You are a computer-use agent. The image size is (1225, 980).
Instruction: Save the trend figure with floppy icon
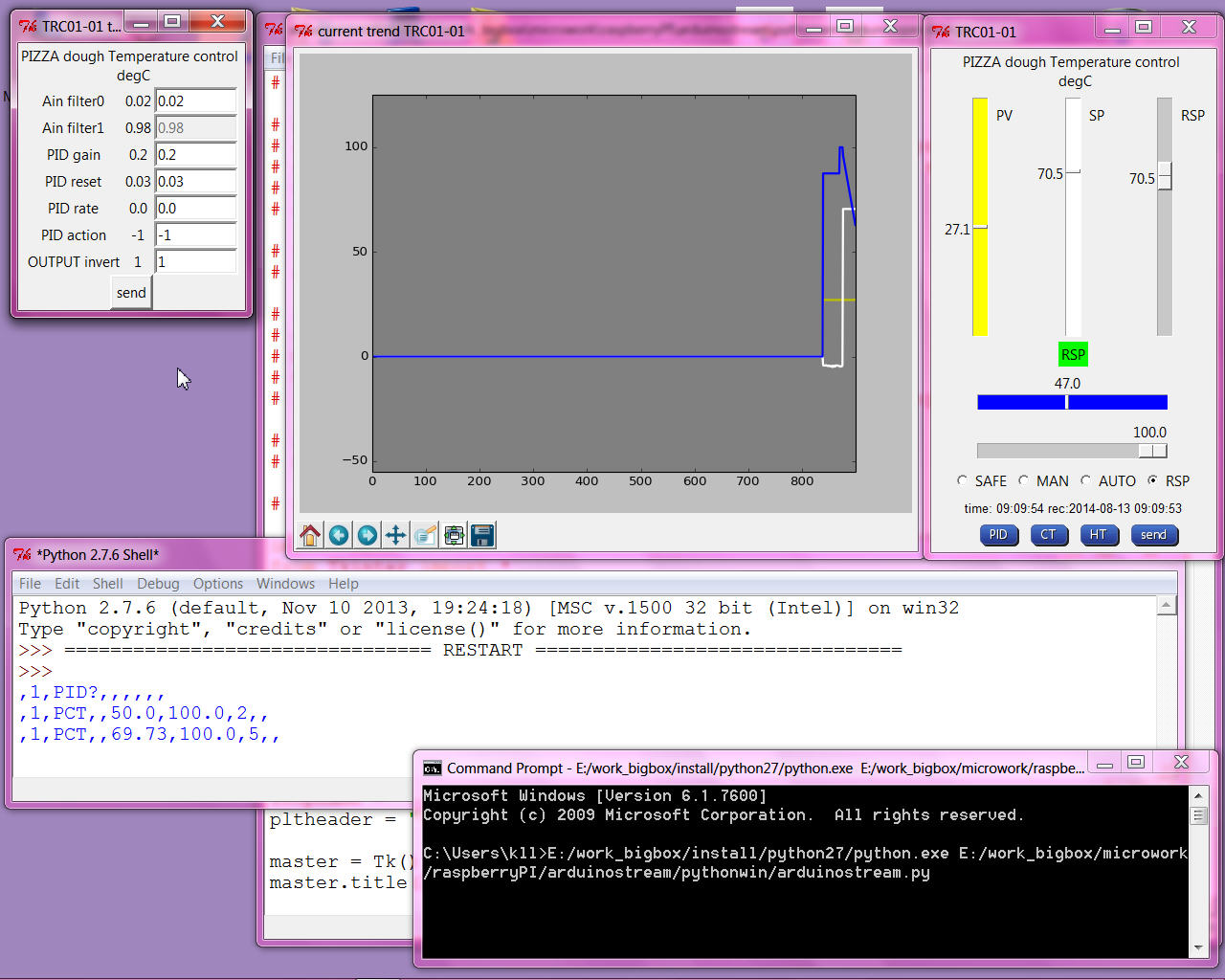click(482, 535)
